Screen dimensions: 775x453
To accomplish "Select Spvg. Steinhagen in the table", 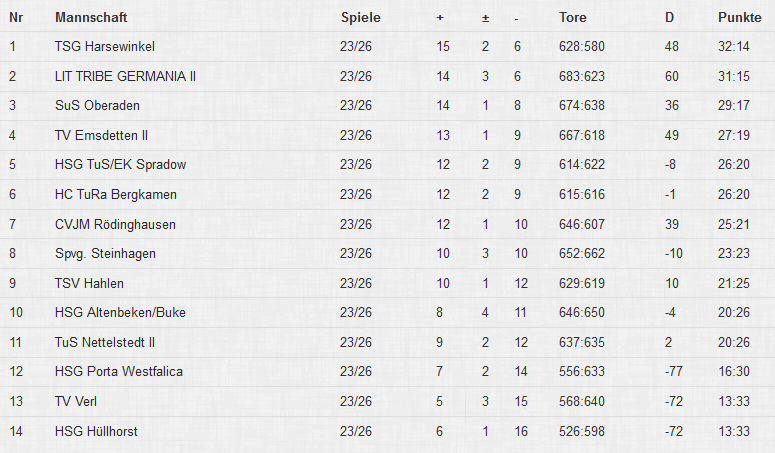I will [x=105, y=254].
